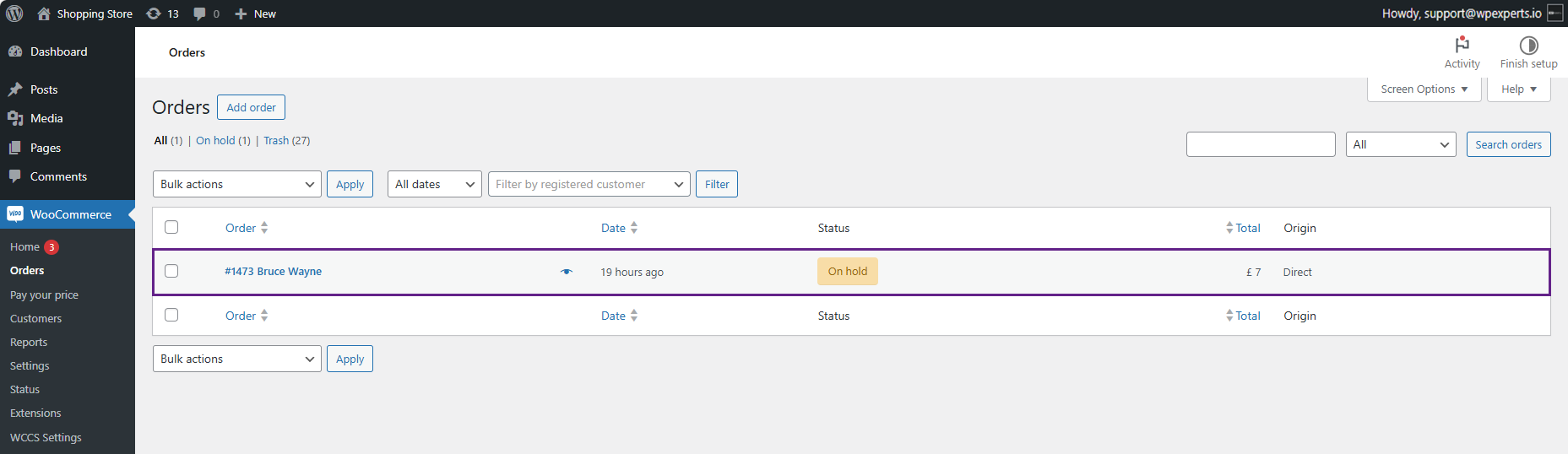The width and height of the screenshot is (1568, 454).
Task: Click the Filter button
Action: point(717,184)
